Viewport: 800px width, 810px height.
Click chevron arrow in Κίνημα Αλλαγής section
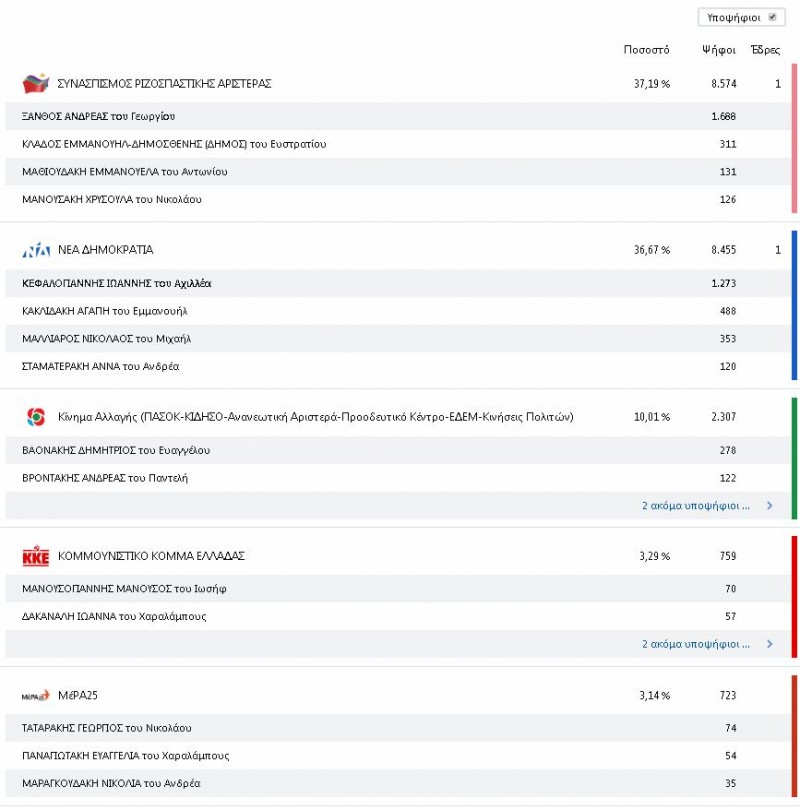coord(769,506)
